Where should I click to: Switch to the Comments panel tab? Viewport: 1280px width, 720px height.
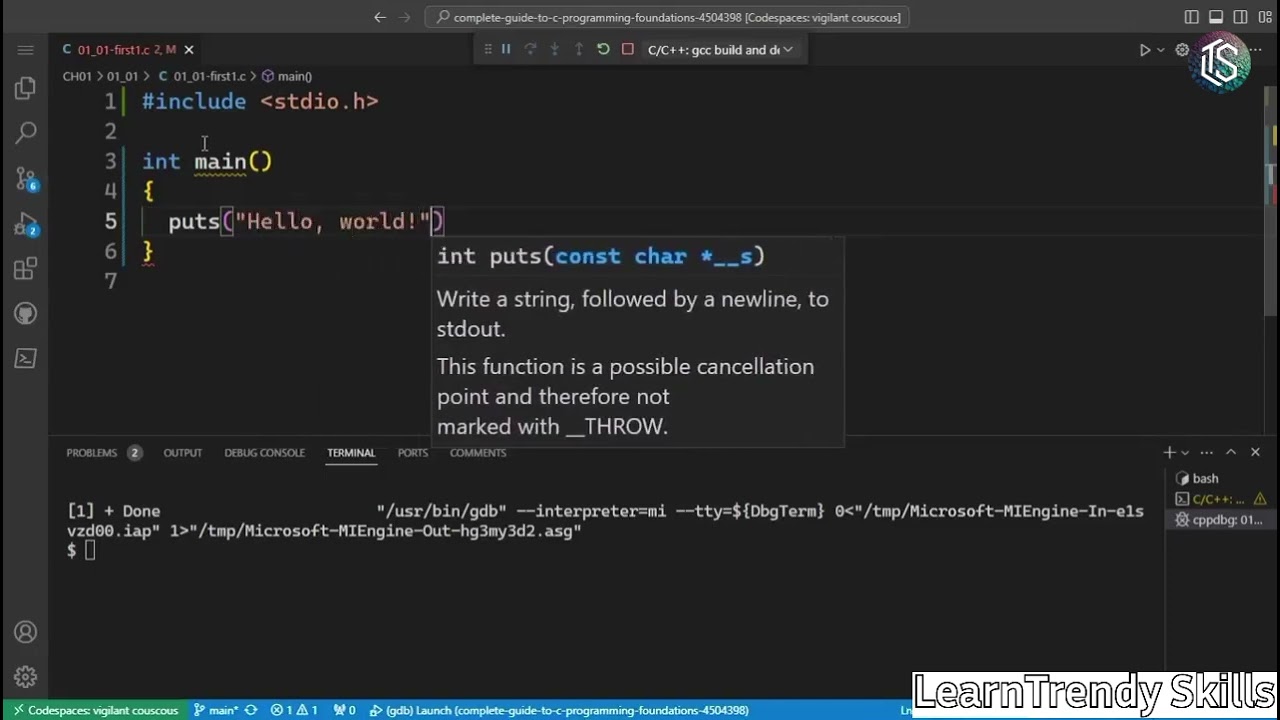tap(478, 453)
